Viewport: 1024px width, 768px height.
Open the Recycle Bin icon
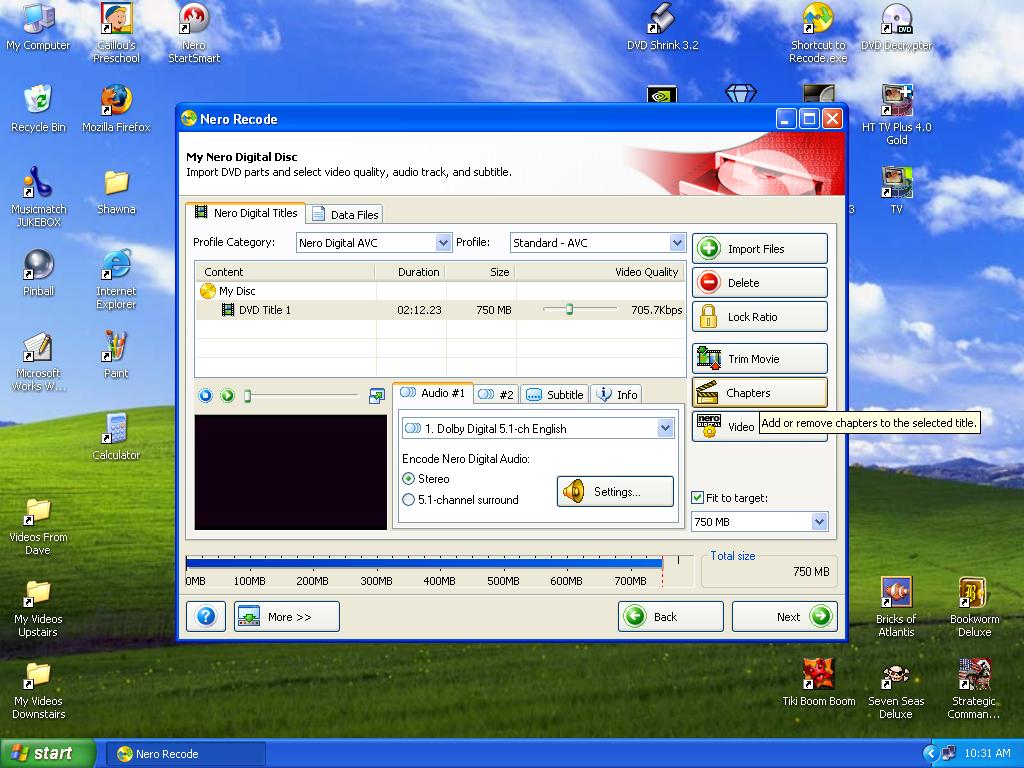point(38,110)
